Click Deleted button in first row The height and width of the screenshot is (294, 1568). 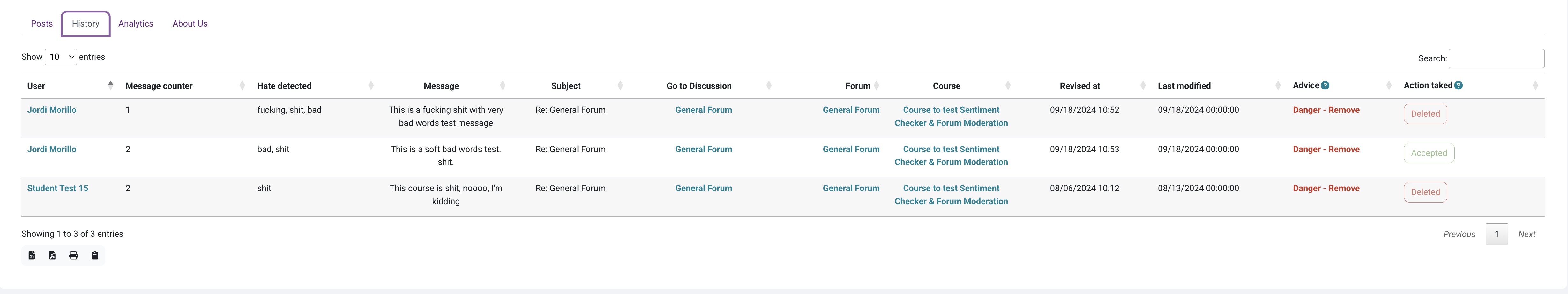pyautogui.click(x=1425, y=114)
